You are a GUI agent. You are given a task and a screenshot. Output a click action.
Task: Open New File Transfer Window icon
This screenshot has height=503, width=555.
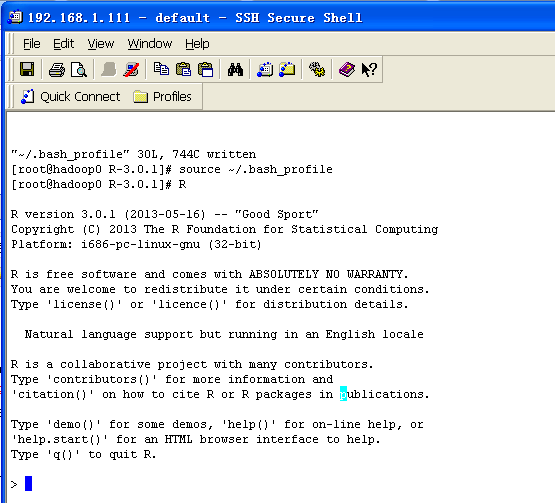[x=287, y=69]
